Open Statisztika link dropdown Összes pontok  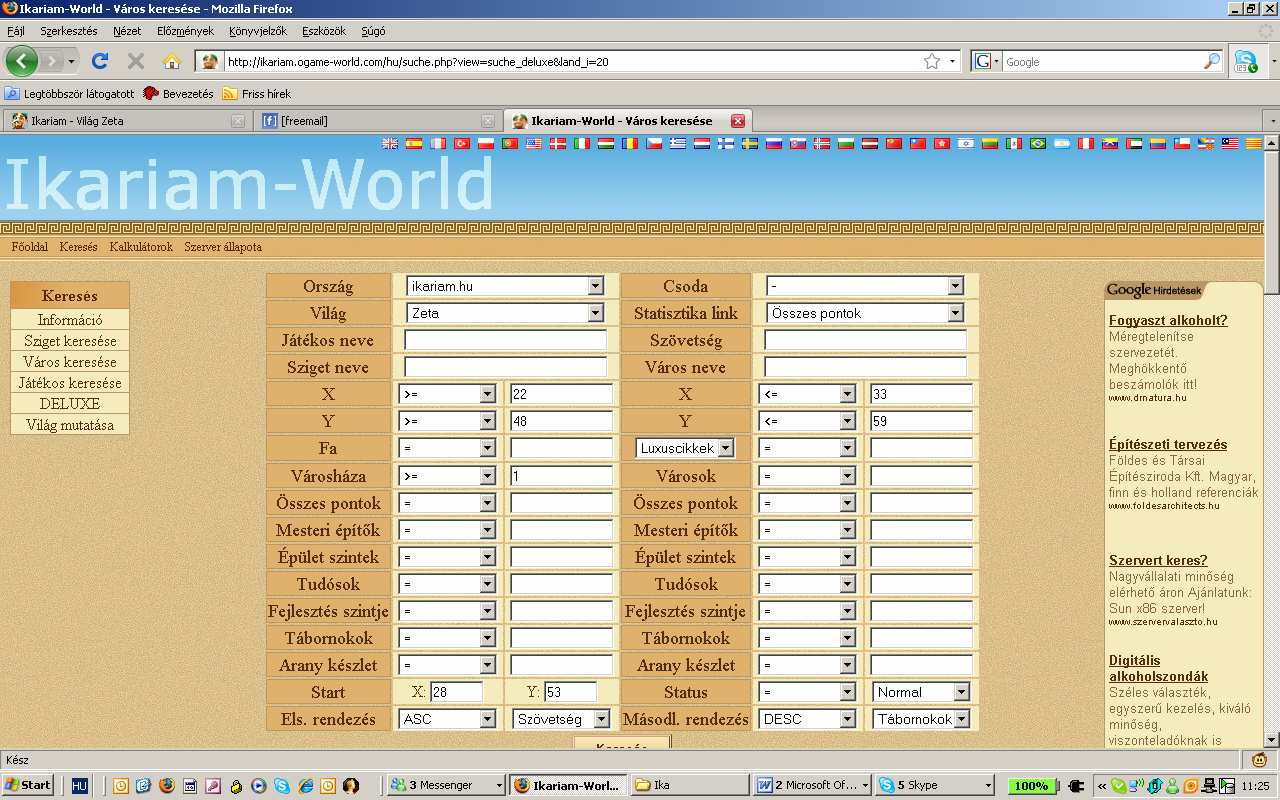tap(865, 313)
